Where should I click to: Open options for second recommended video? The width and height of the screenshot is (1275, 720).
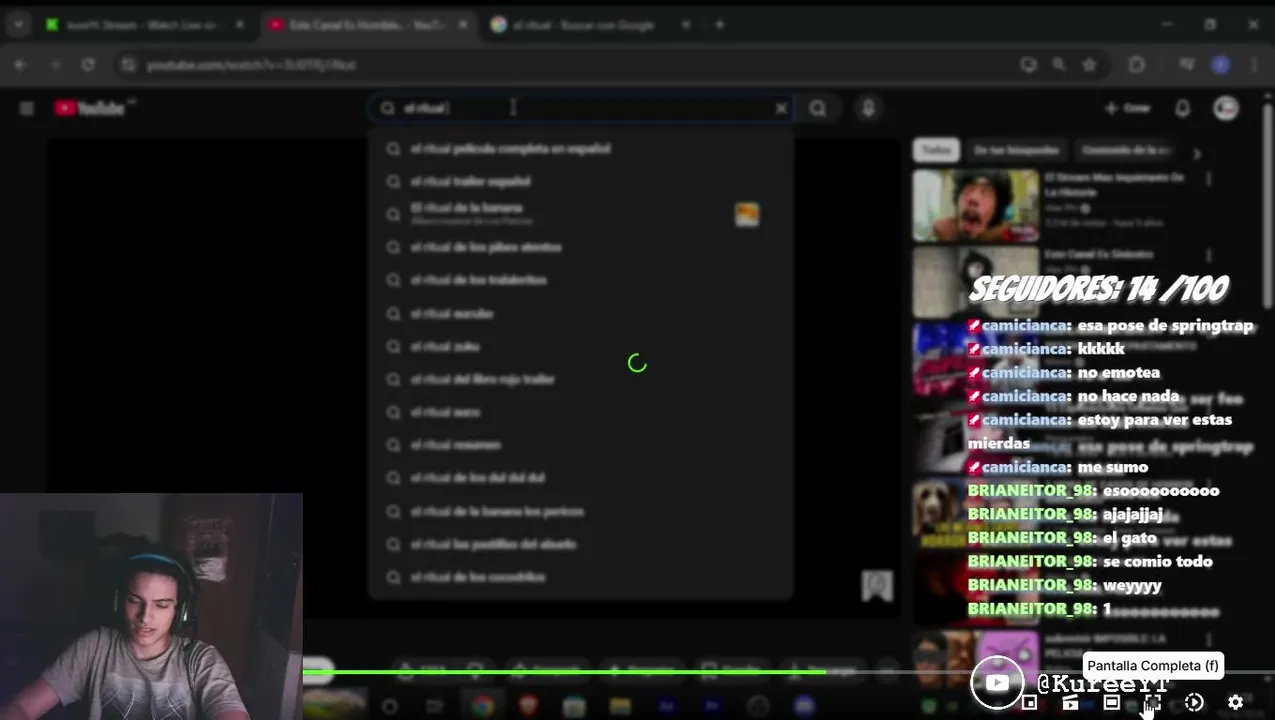coord(1209,256)
